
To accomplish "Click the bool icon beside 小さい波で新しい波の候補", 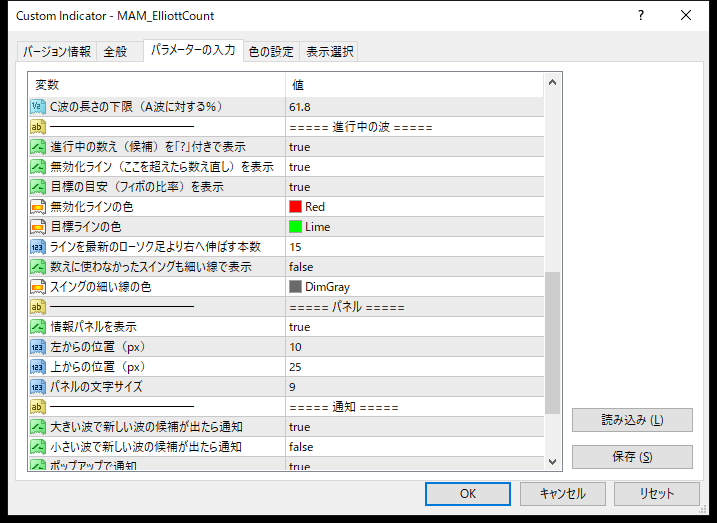I will [x=38, y=447].
